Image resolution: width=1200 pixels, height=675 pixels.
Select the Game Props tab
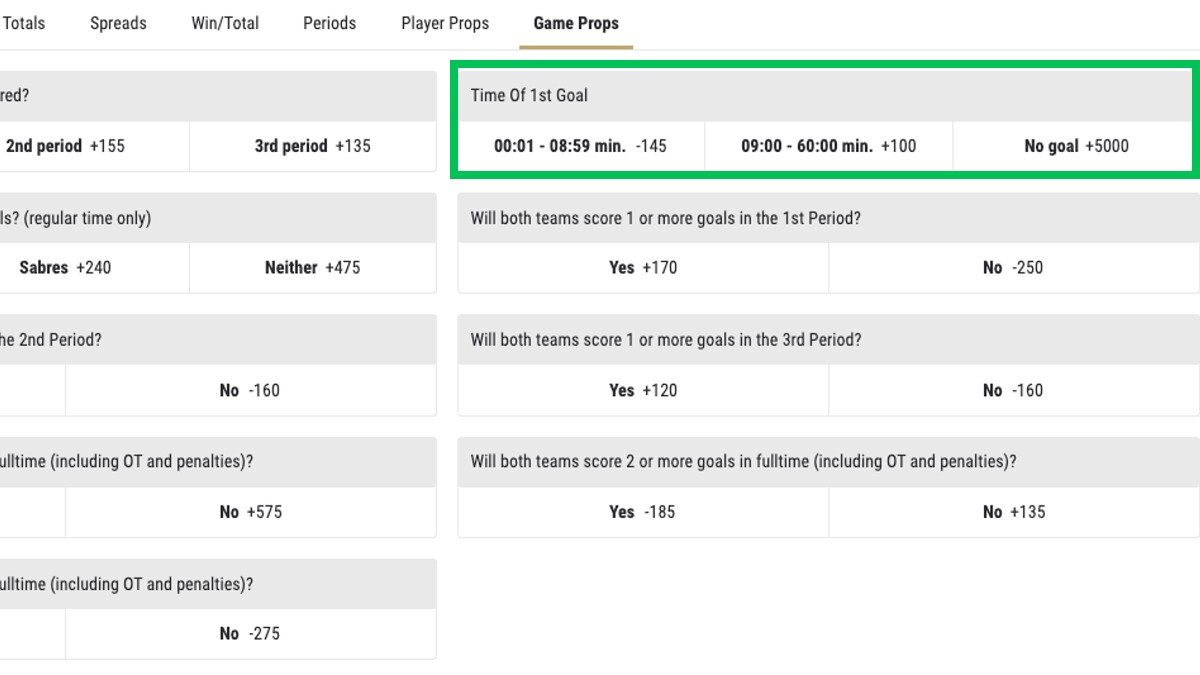pyautogui.click(x=576, y=23)
